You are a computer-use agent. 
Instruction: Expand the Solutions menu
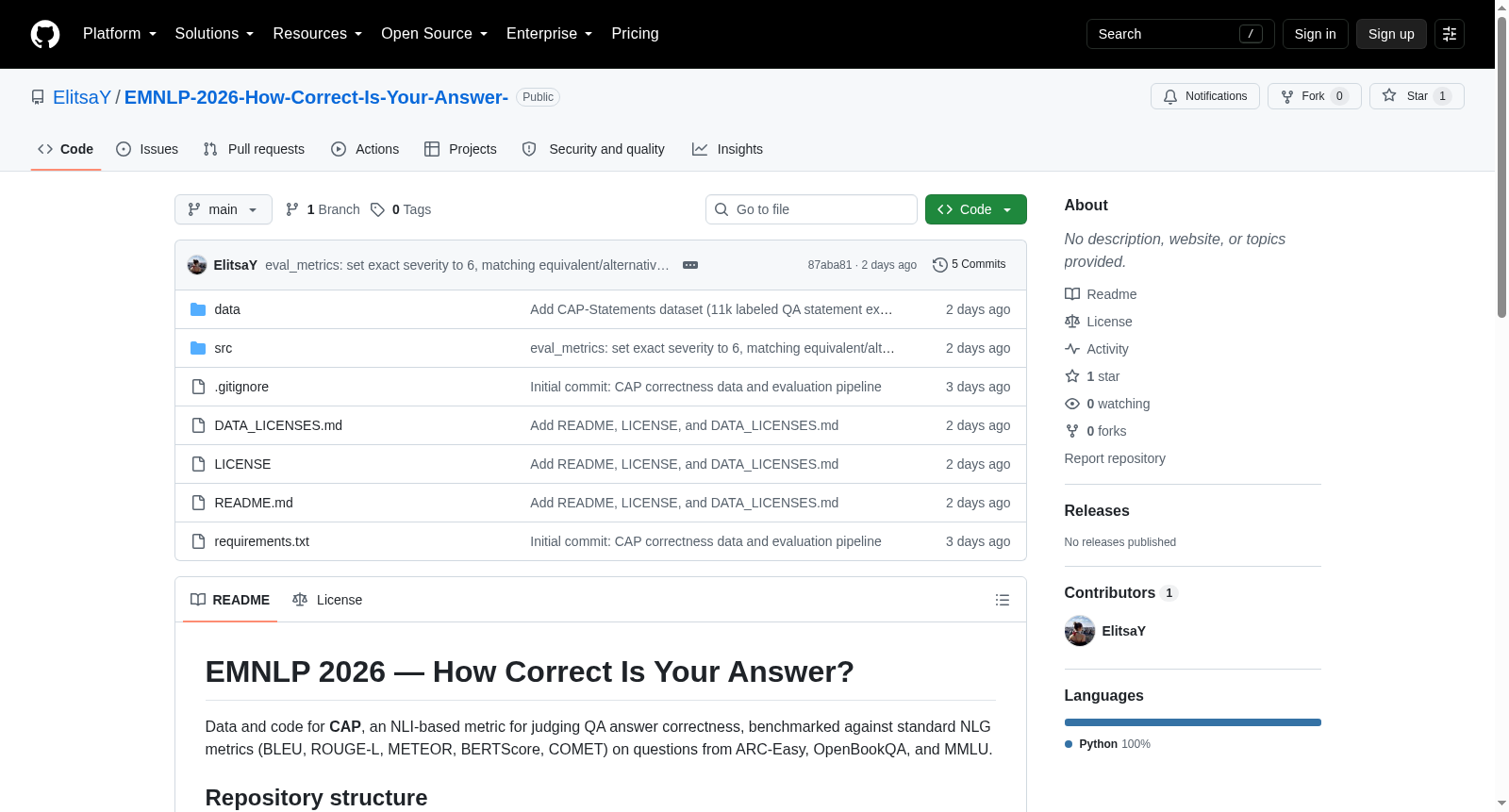click(x=214, y=34)
